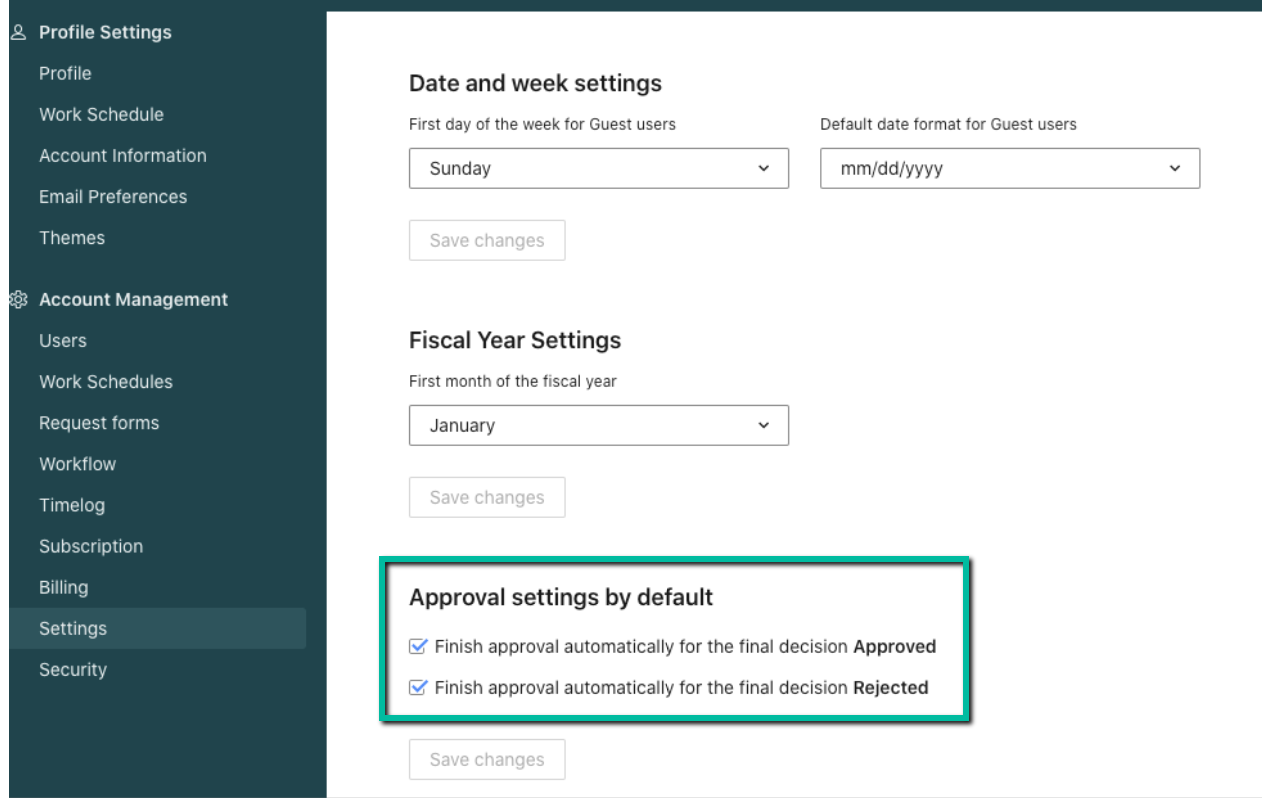The height and width of the screenshot is (805, 1266).
Task: Save changes under Fiscal Year Settings
Action: click(x=487, y=497)
